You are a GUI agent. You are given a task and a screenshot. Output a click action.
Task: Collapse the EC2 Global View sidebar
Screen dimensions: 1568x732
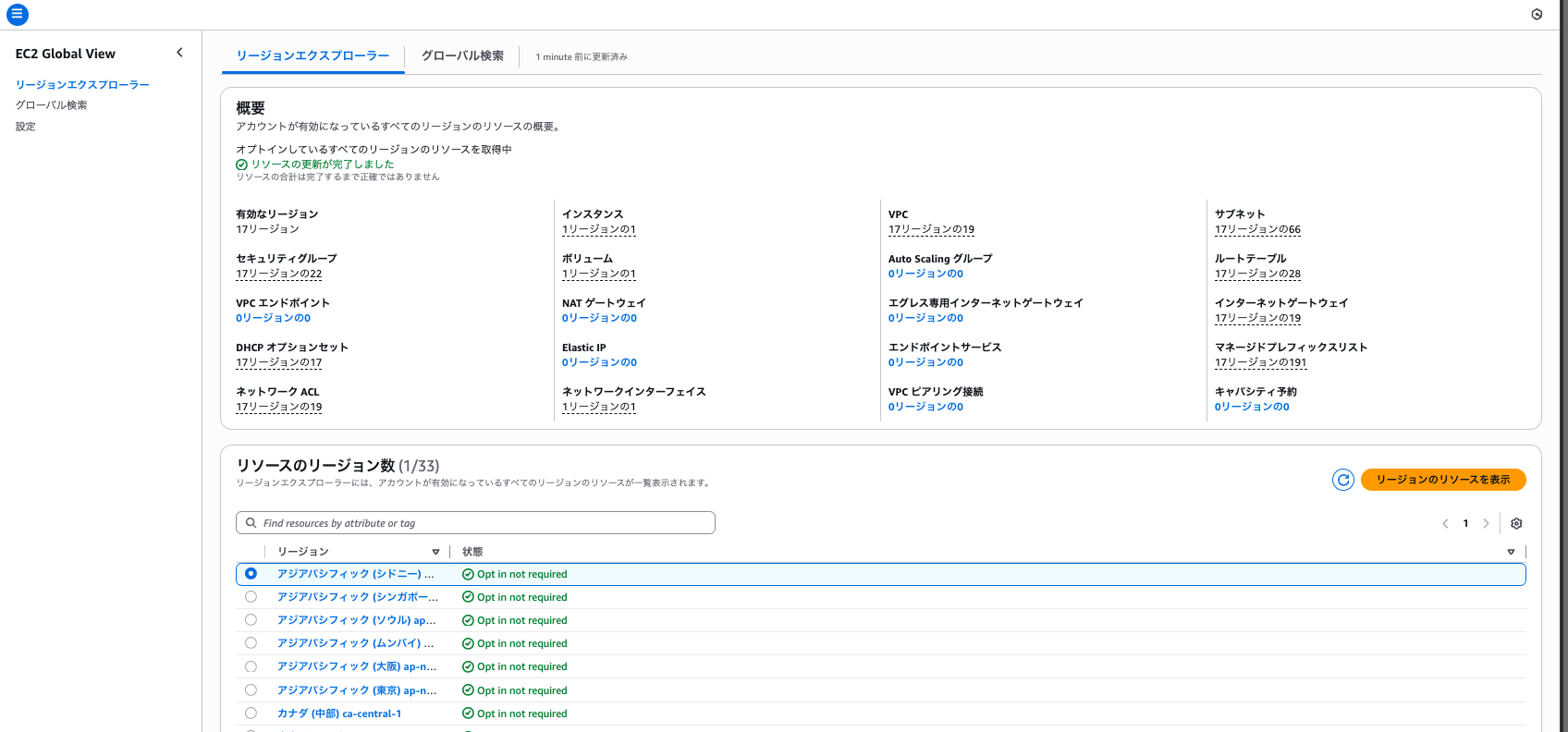[x=179, y=53]
